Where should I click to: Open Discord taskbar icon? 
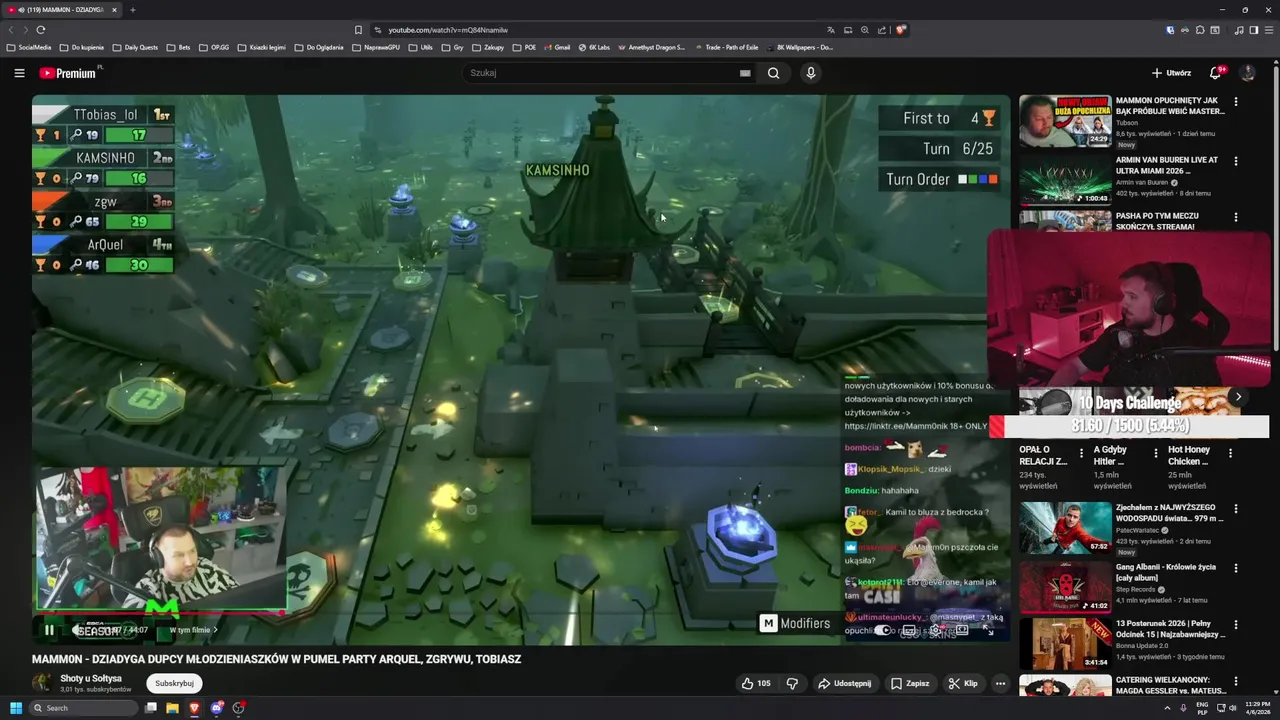216,708
